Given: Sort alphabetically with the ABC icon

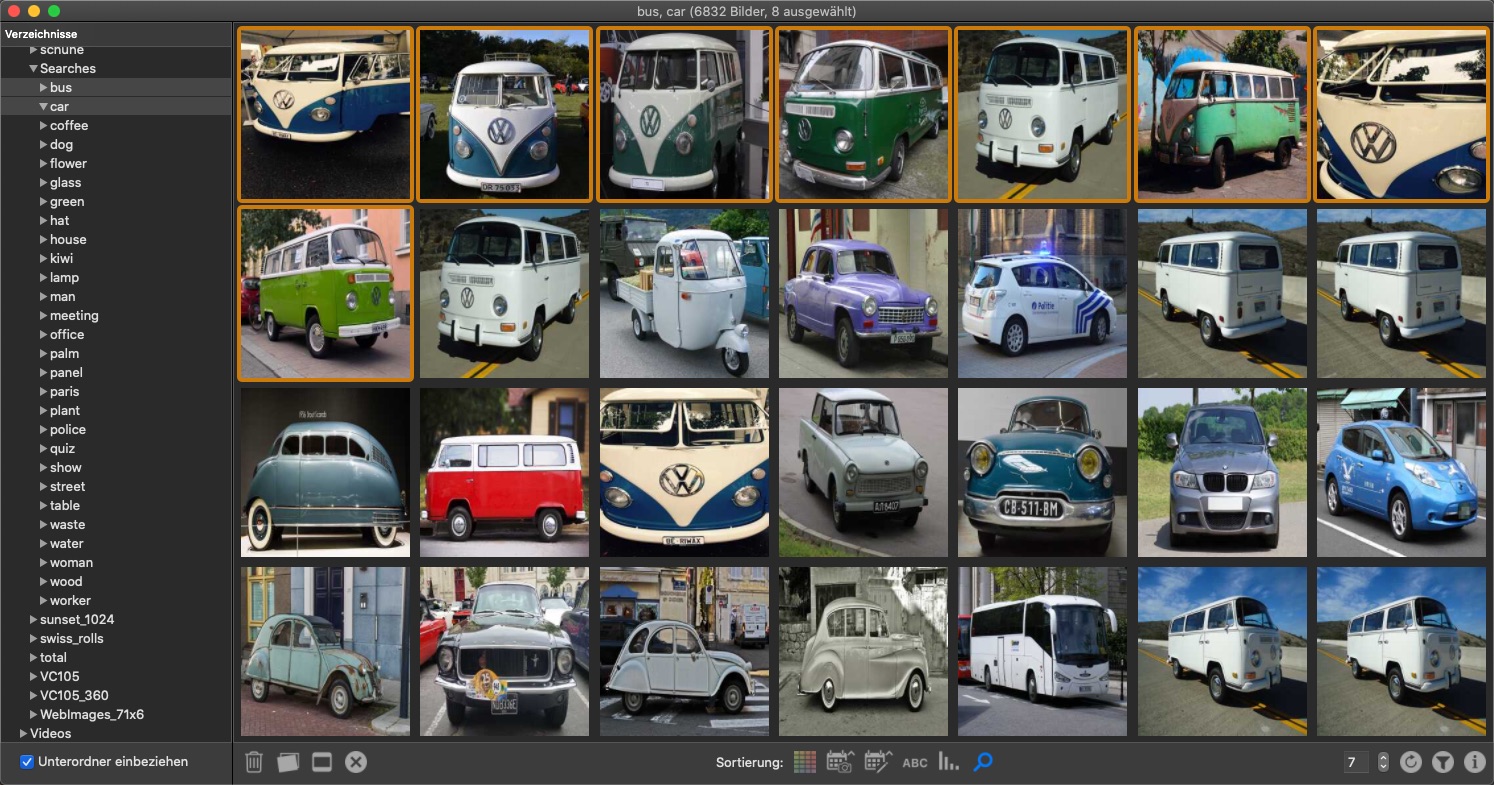Looking at the screenshot, I should coord(915,763).
